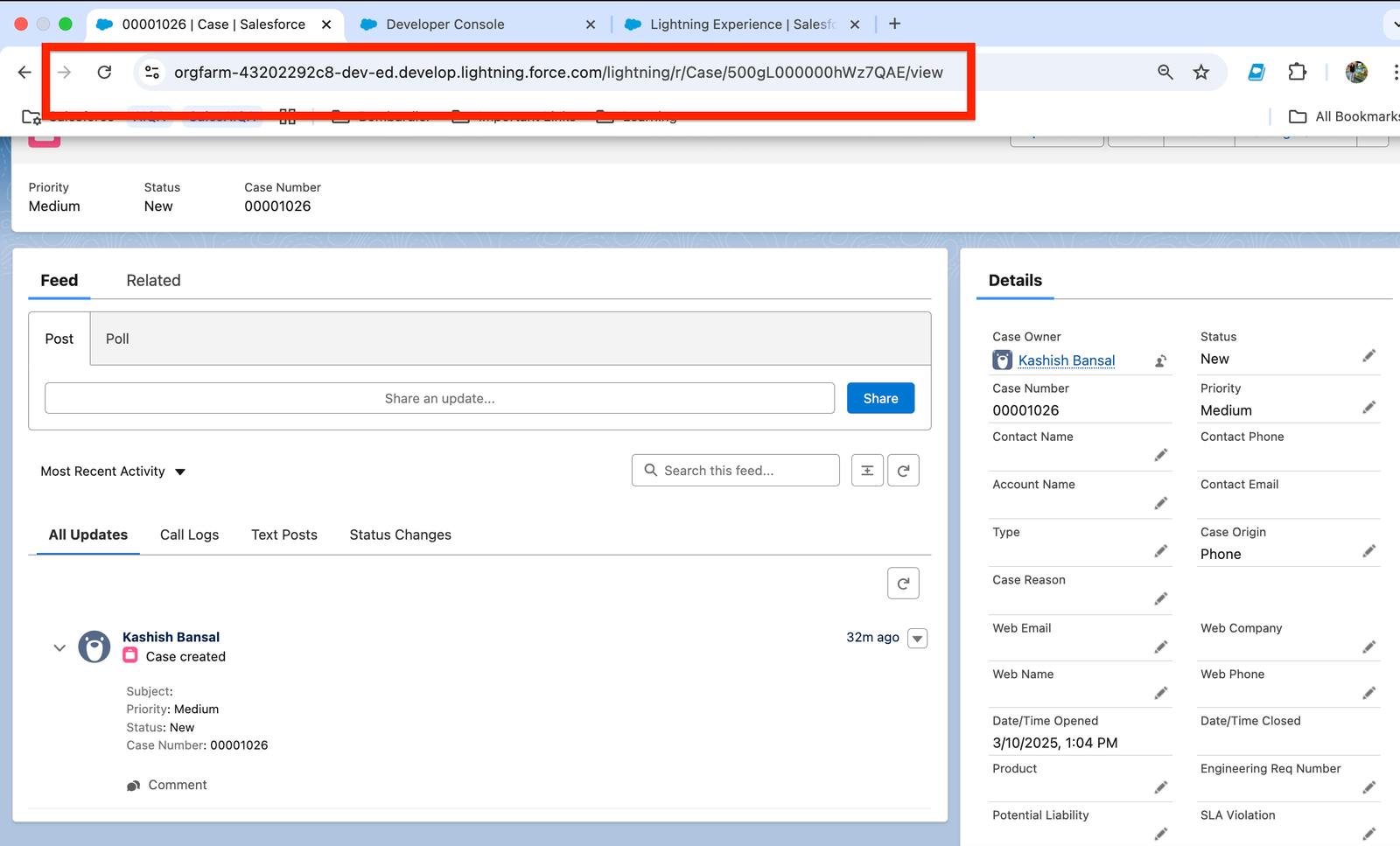The image size is (1400, 846).
Task: Filter feed by Status Changes
Action: 400,535
